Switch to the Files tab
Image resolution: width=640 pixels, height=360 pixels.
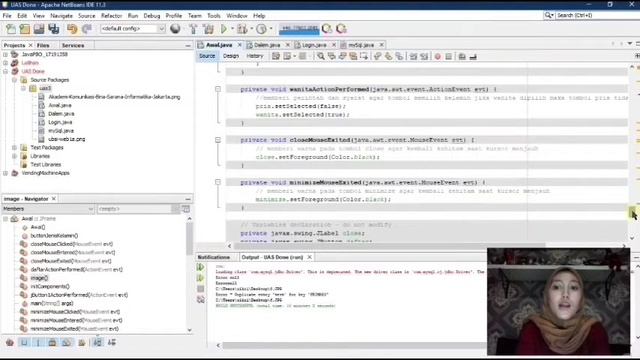(x=43, y=45)
